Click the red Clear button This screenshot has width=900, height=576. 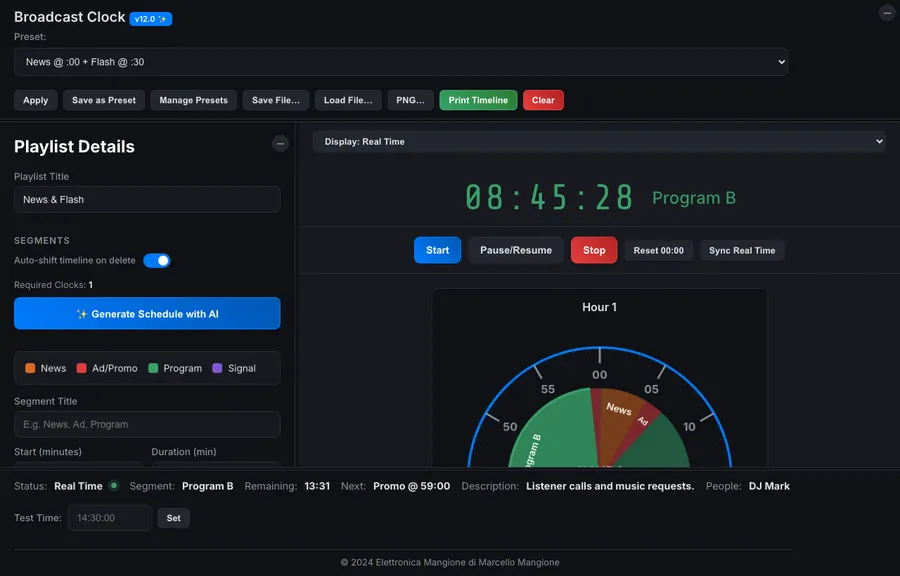point(543,100)
